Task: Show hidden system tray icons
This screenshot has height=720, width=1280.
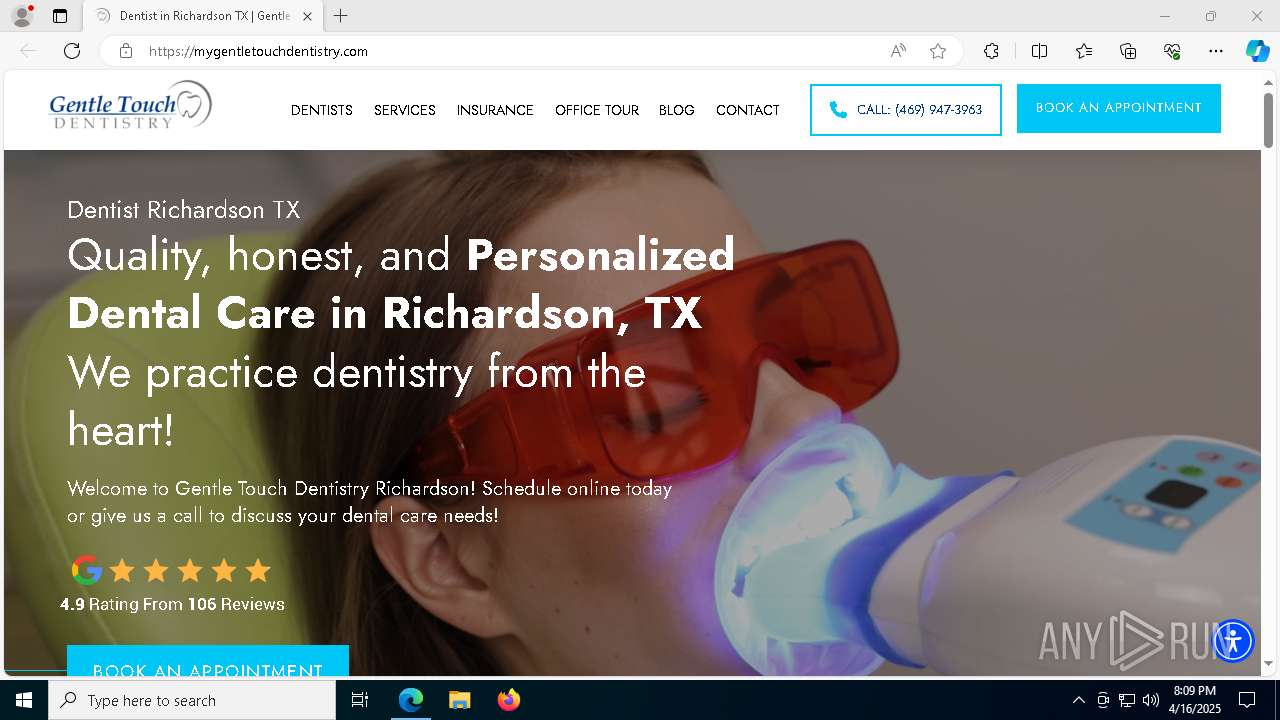Action: (x=1078, y=700)
